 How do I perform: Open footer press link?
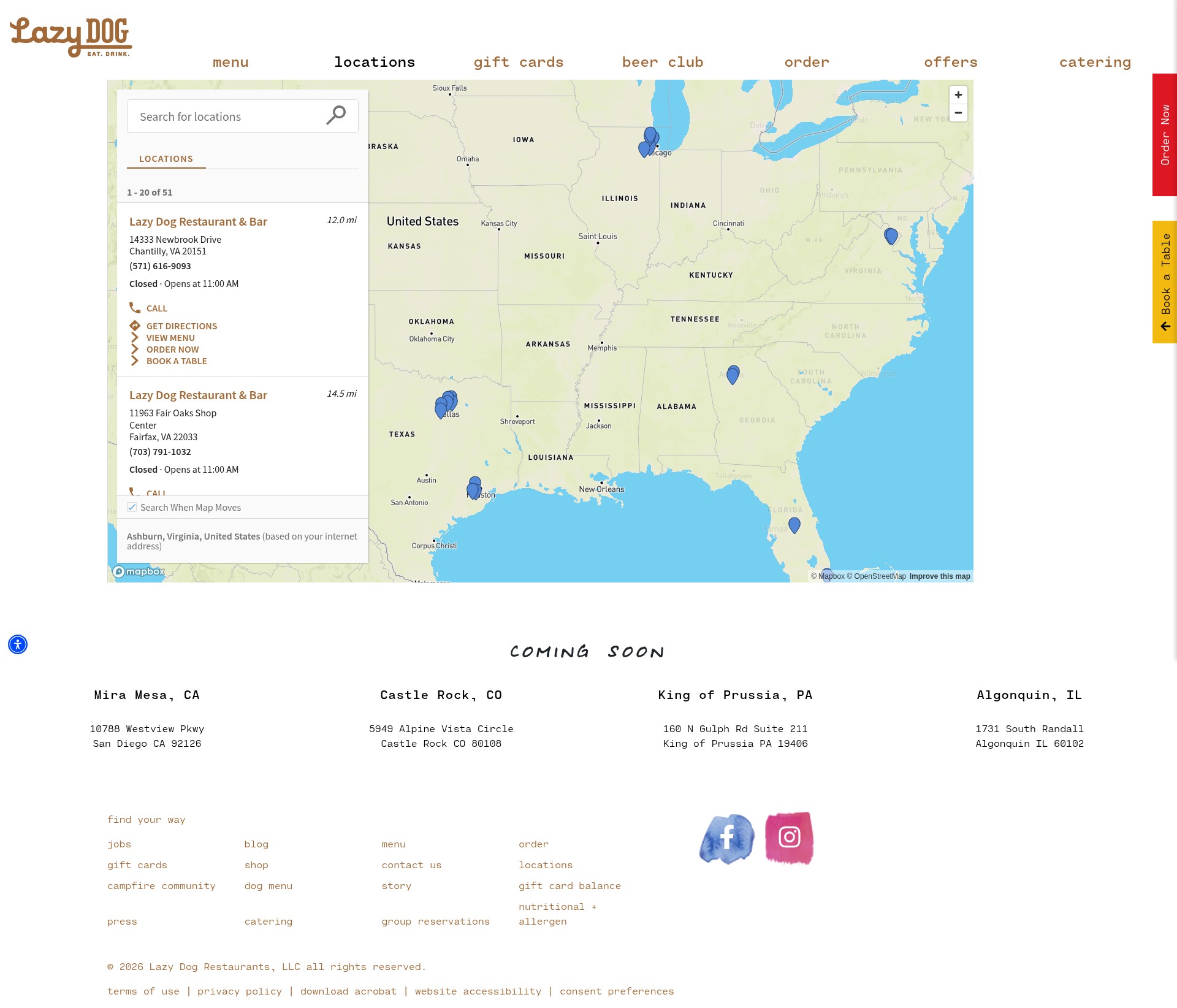click(122, 922)
